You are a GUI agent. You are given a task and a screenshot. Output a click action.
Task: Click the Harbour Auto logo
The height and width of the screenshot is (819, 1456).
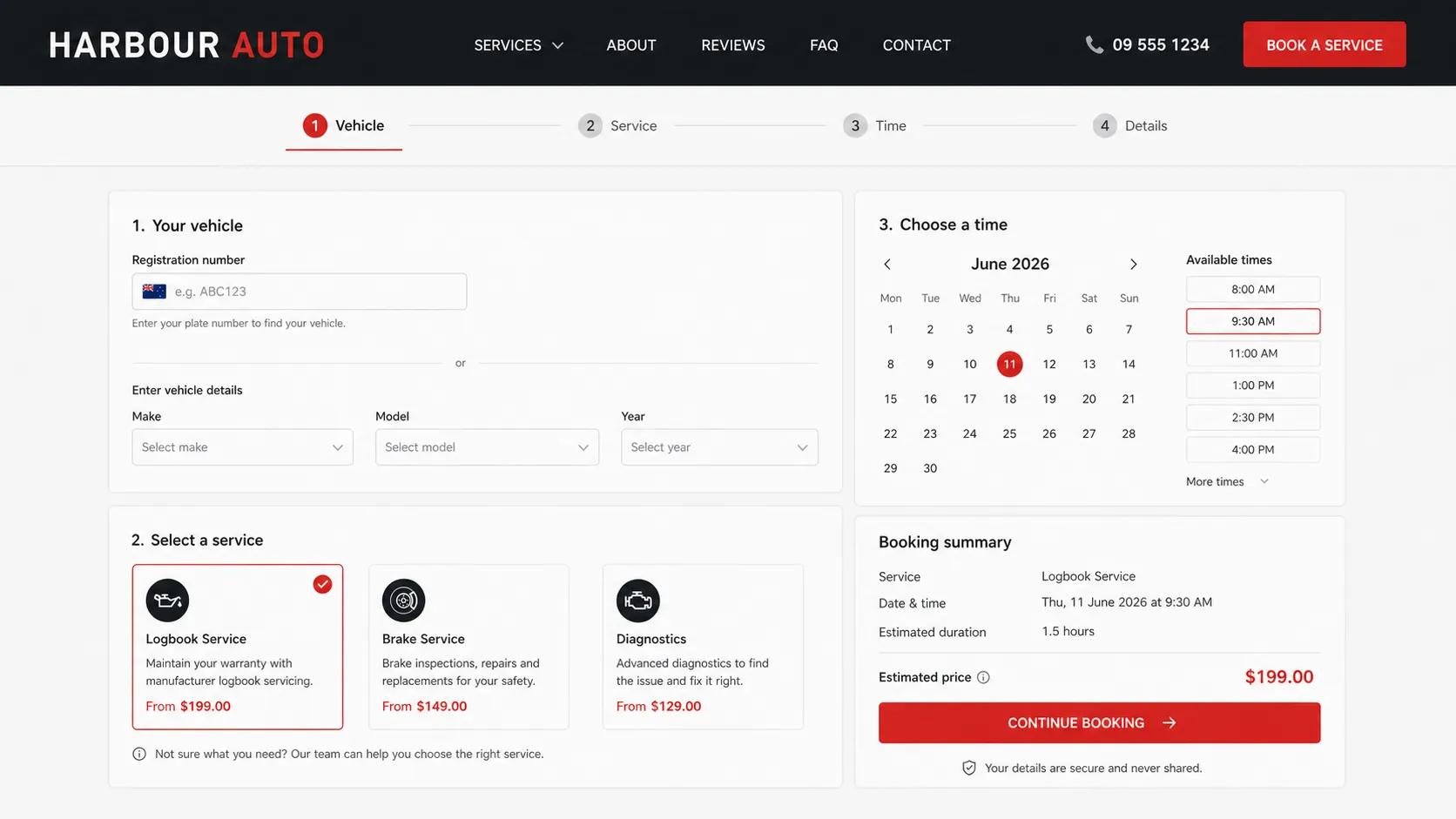186,45
